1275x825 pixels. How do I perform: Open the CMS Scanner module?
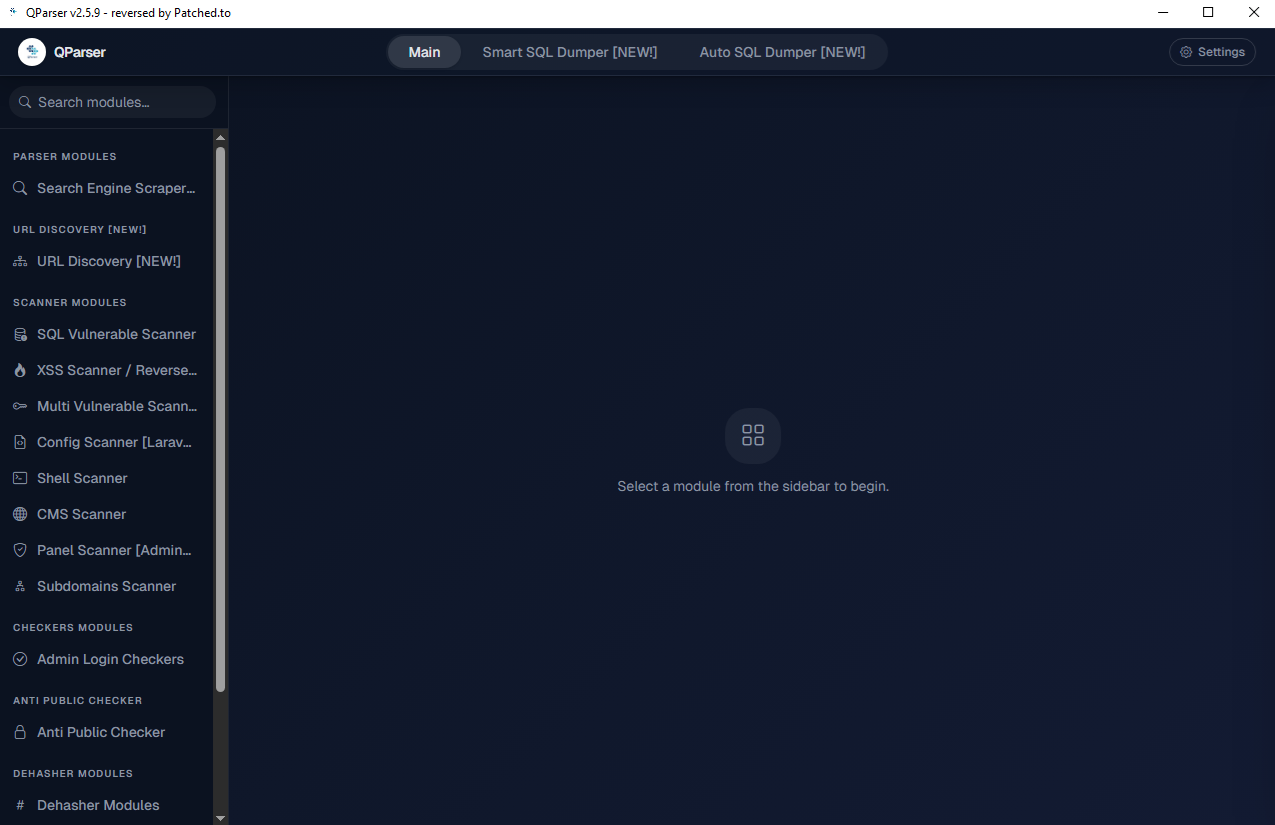click(x=105, y=514)
